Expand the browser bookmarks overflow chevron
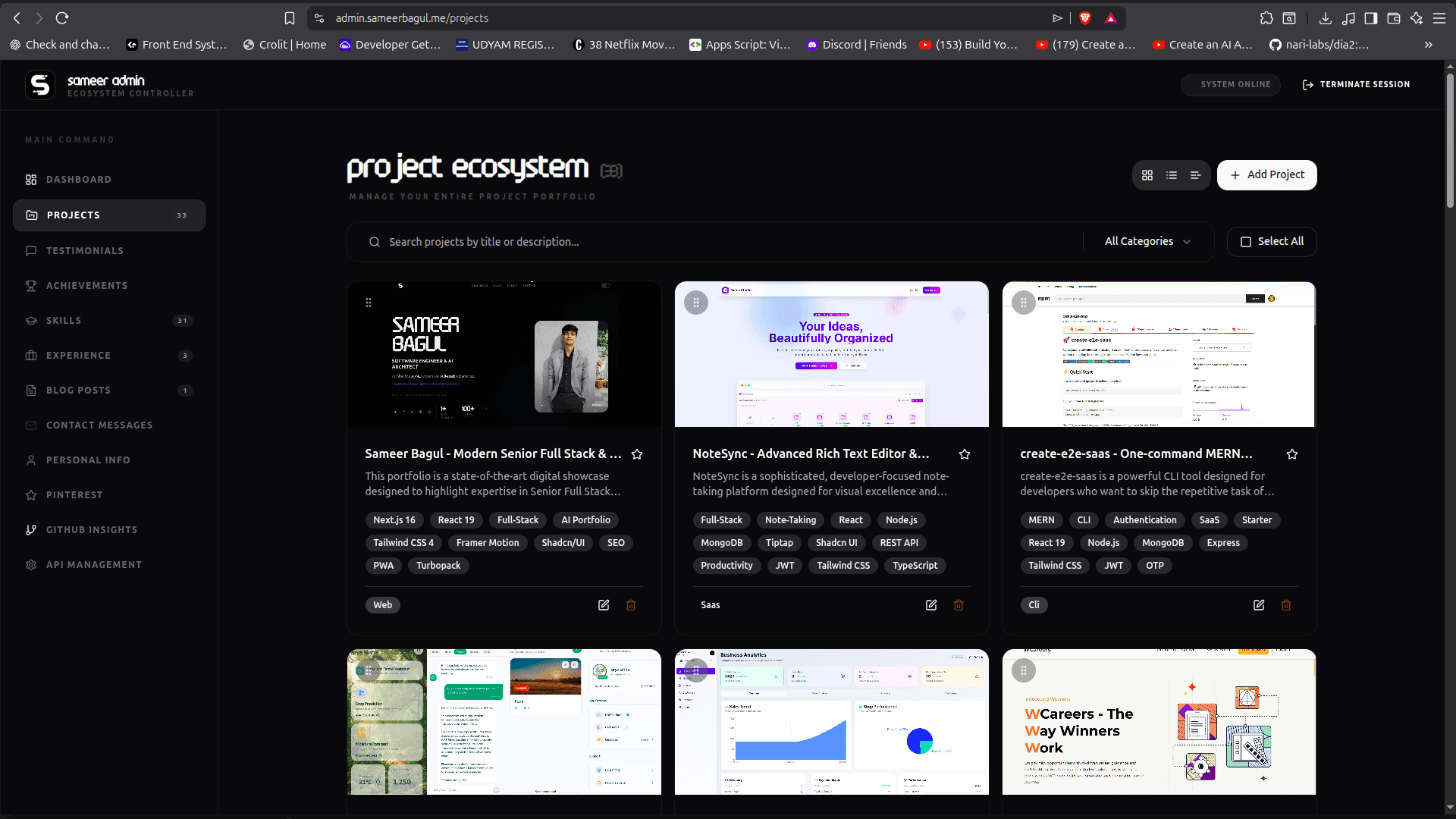This screenshot has height=819, width=1456. coord(1428,45)
